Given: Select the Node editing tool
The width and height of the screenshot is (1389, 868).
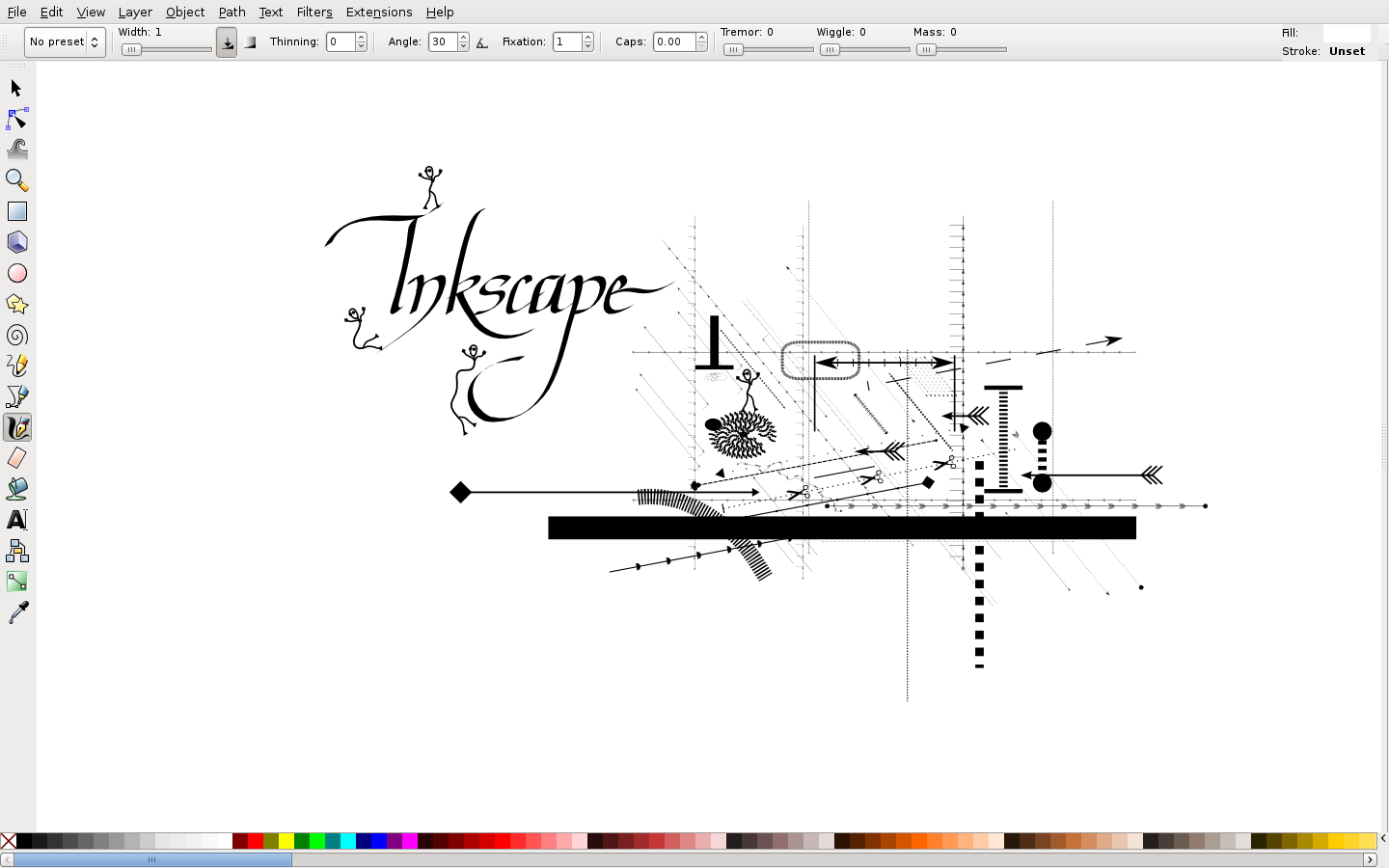Looking at the screenshot, I should tap(16, 119).
